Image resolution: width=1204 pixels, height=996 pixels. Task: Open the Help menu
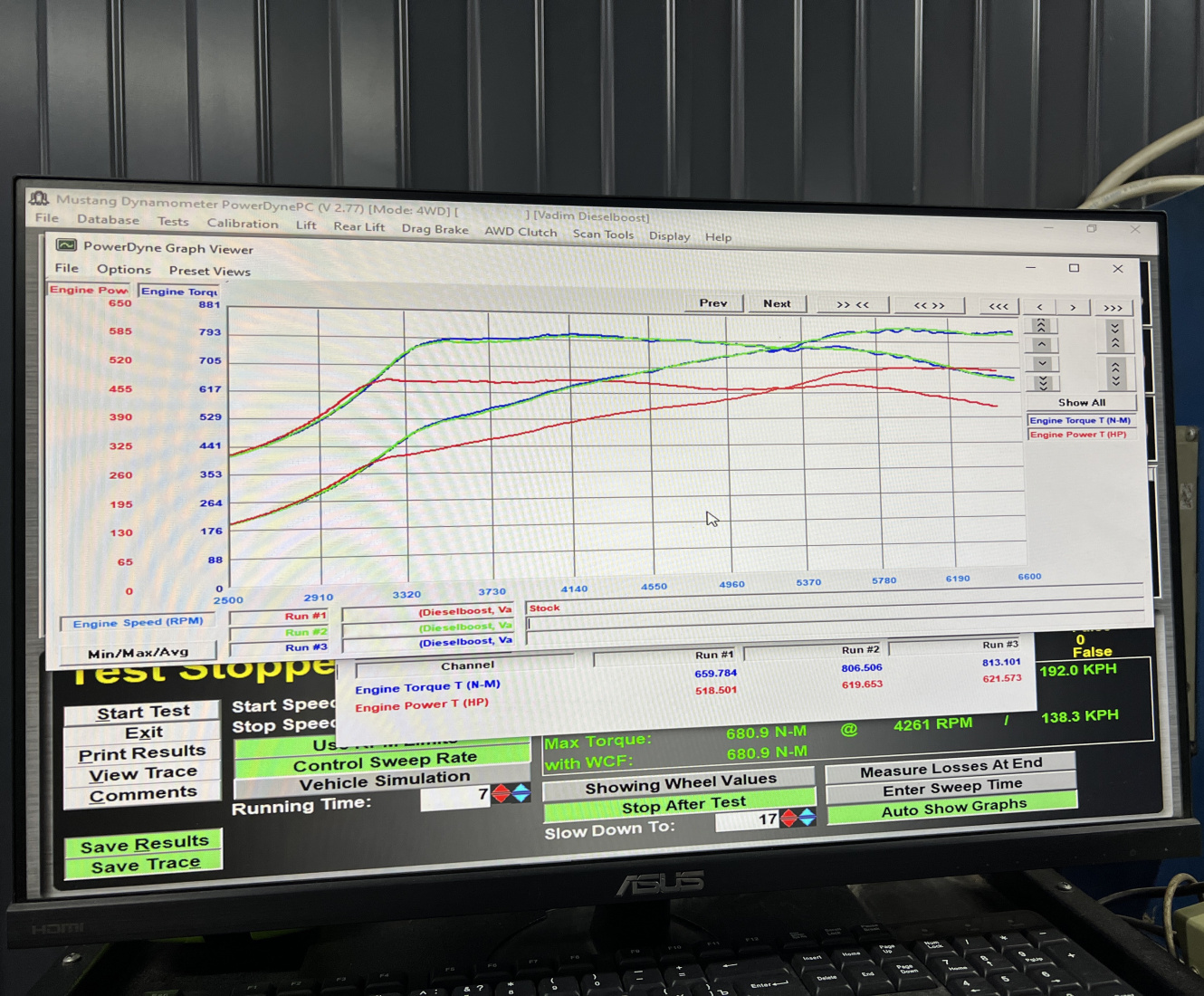(x=718, y=237)
